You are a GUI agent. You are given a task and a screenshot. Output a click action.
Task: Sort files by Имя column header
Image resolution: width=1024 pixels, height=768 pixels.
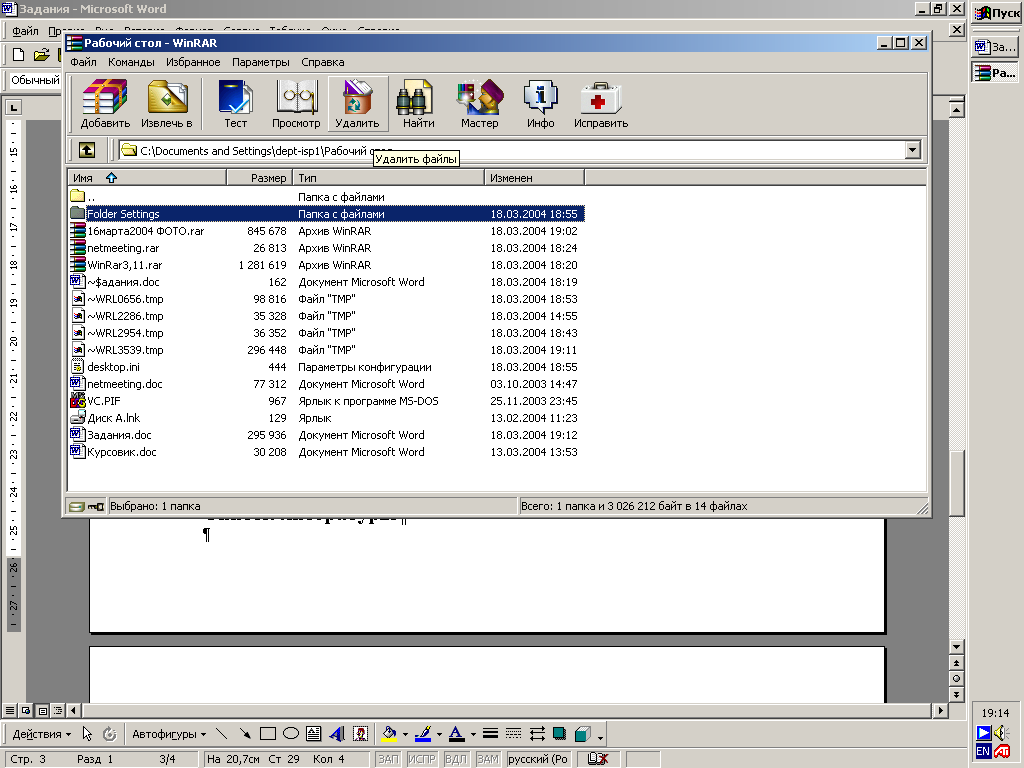pyautogui.click(x=147, y=178)
